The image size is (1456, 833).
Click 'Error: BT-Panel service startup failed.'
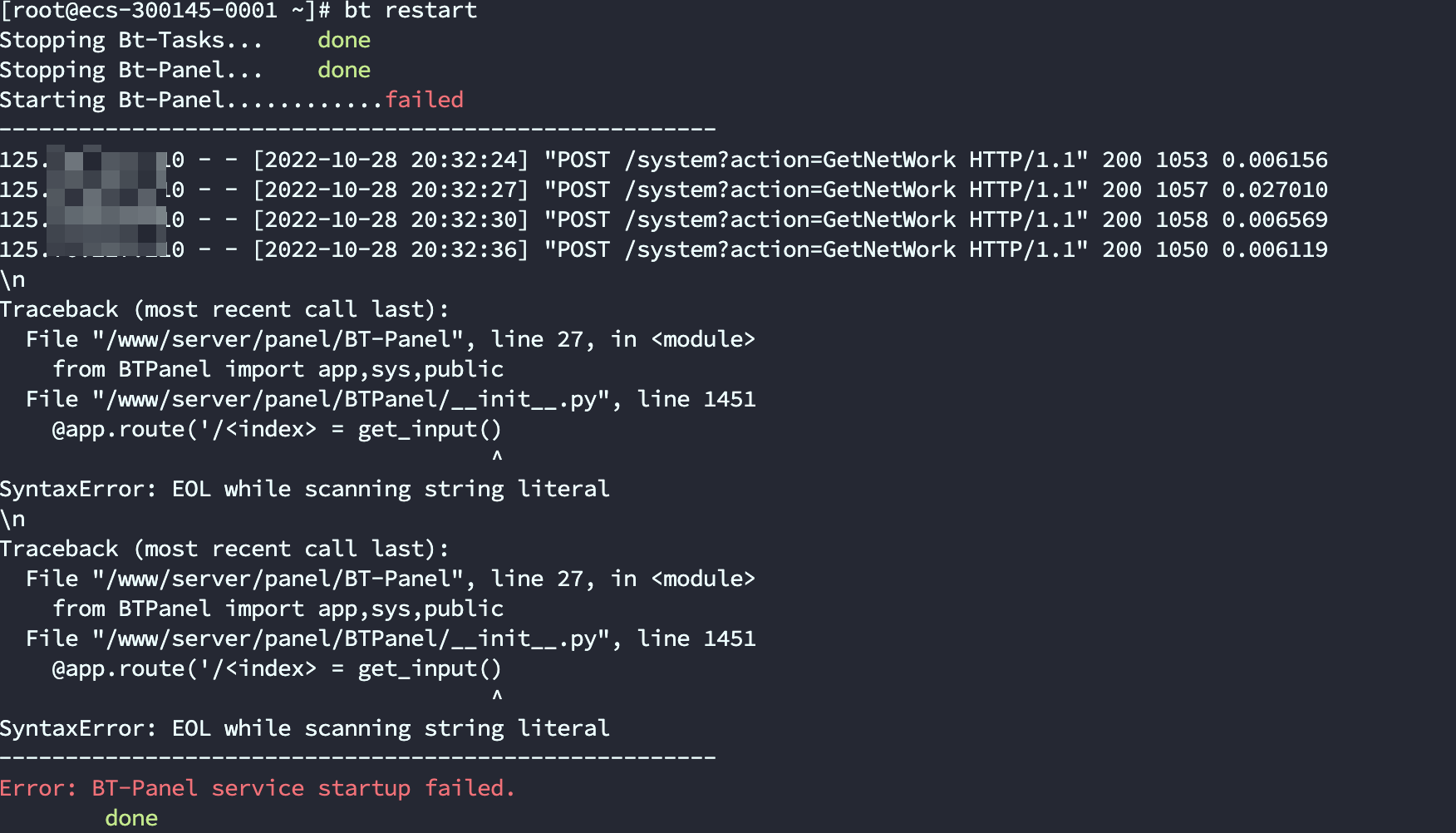258,788
